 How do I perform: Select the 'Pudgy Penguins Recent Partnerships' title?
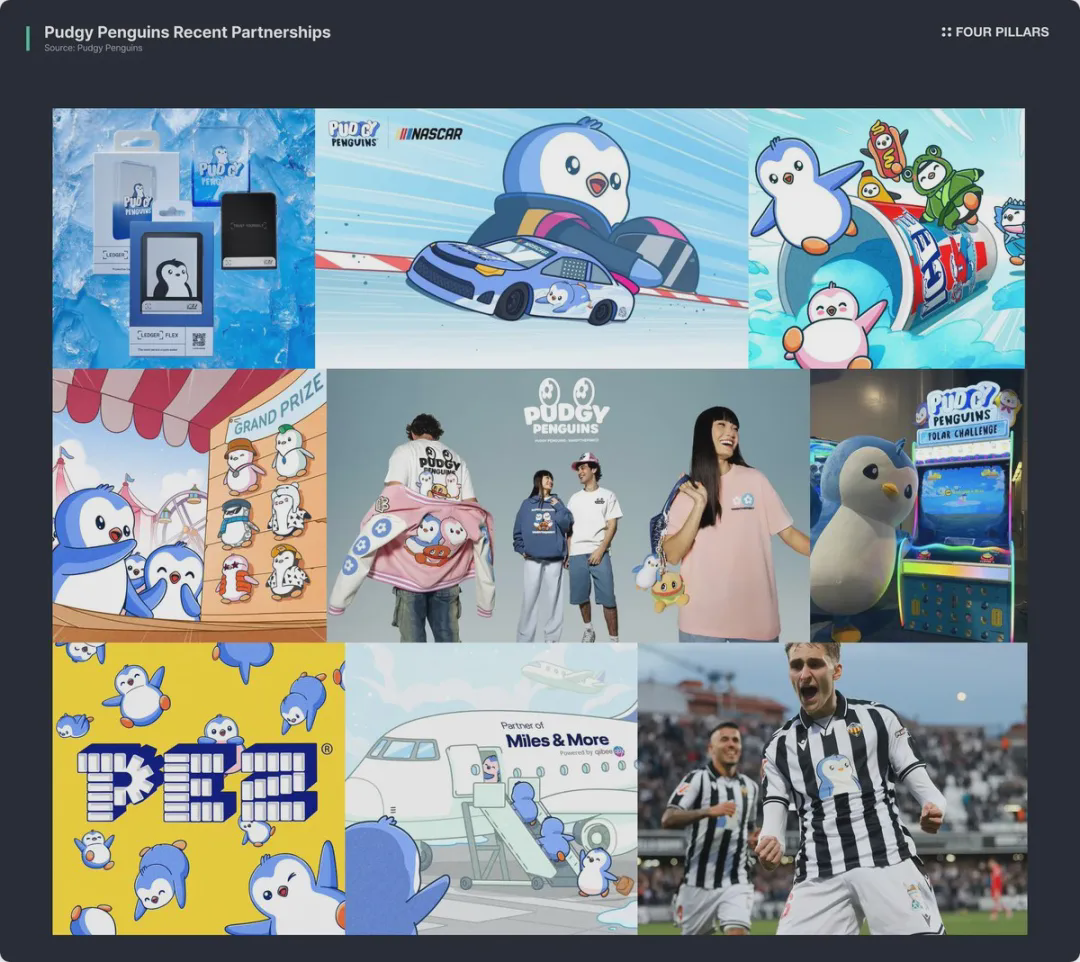coord(187,32)
